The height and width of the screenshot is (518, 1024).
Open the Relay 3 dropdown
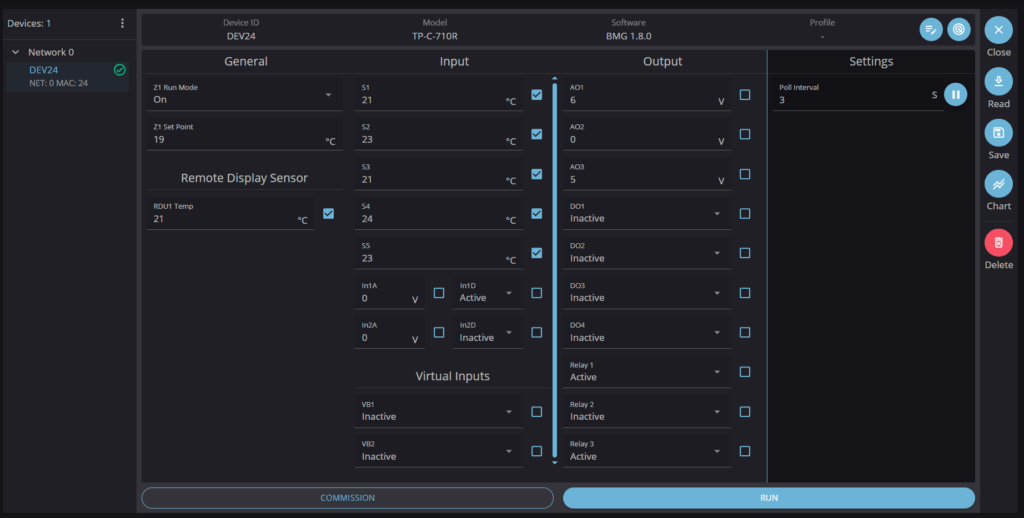[647, 451]
